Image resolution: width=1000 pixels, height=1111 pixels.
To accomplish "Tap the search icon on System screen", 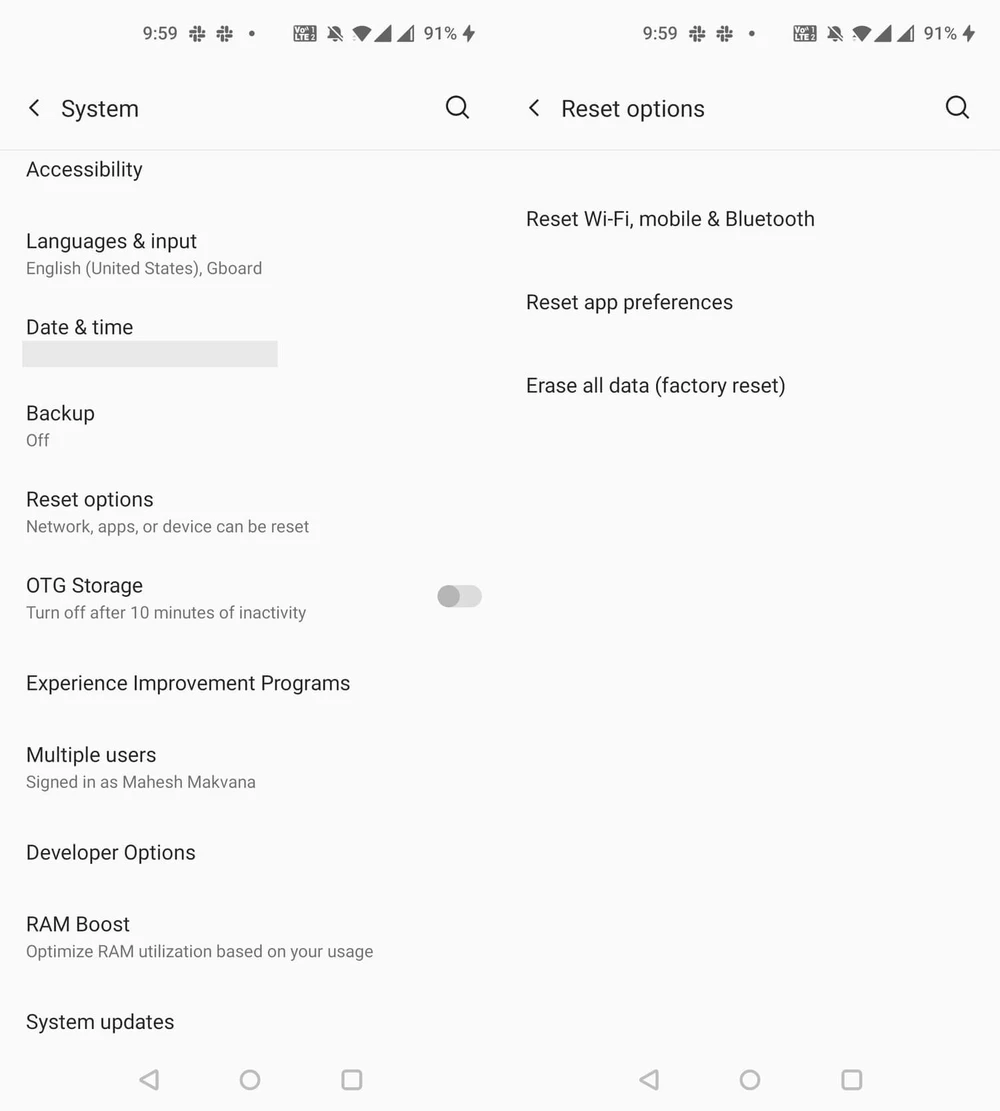I will click(457, 108).
